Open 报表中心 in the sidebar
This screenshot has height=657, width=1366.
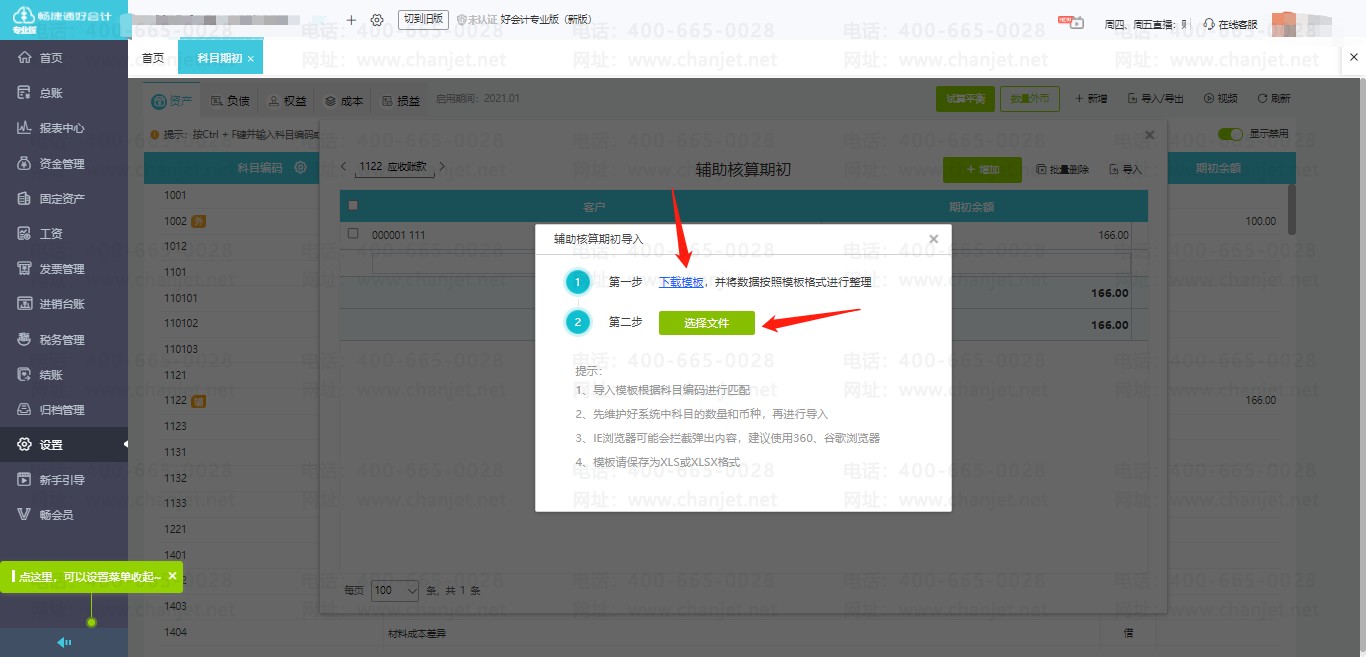click(x=60, y=128)
